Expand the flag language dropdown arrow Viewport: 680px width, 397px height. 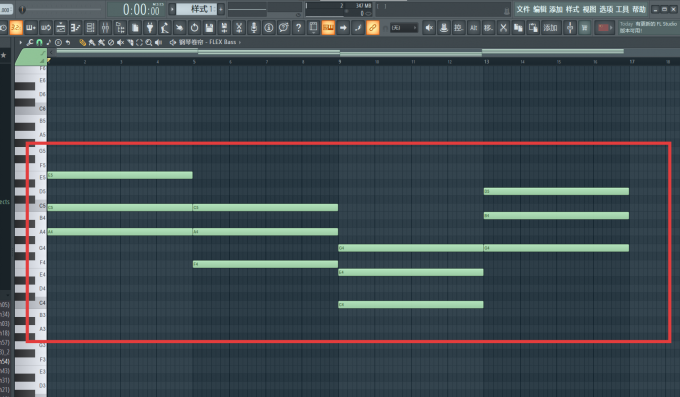611,28
